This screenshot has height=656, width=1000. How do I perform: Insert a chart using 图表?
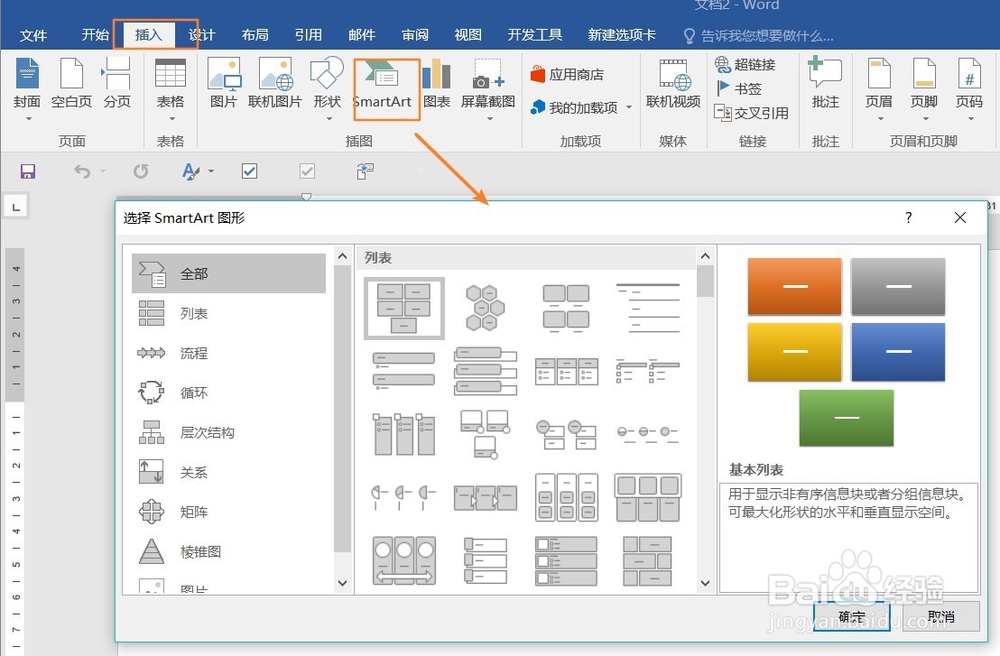click(x=437, y=84)
